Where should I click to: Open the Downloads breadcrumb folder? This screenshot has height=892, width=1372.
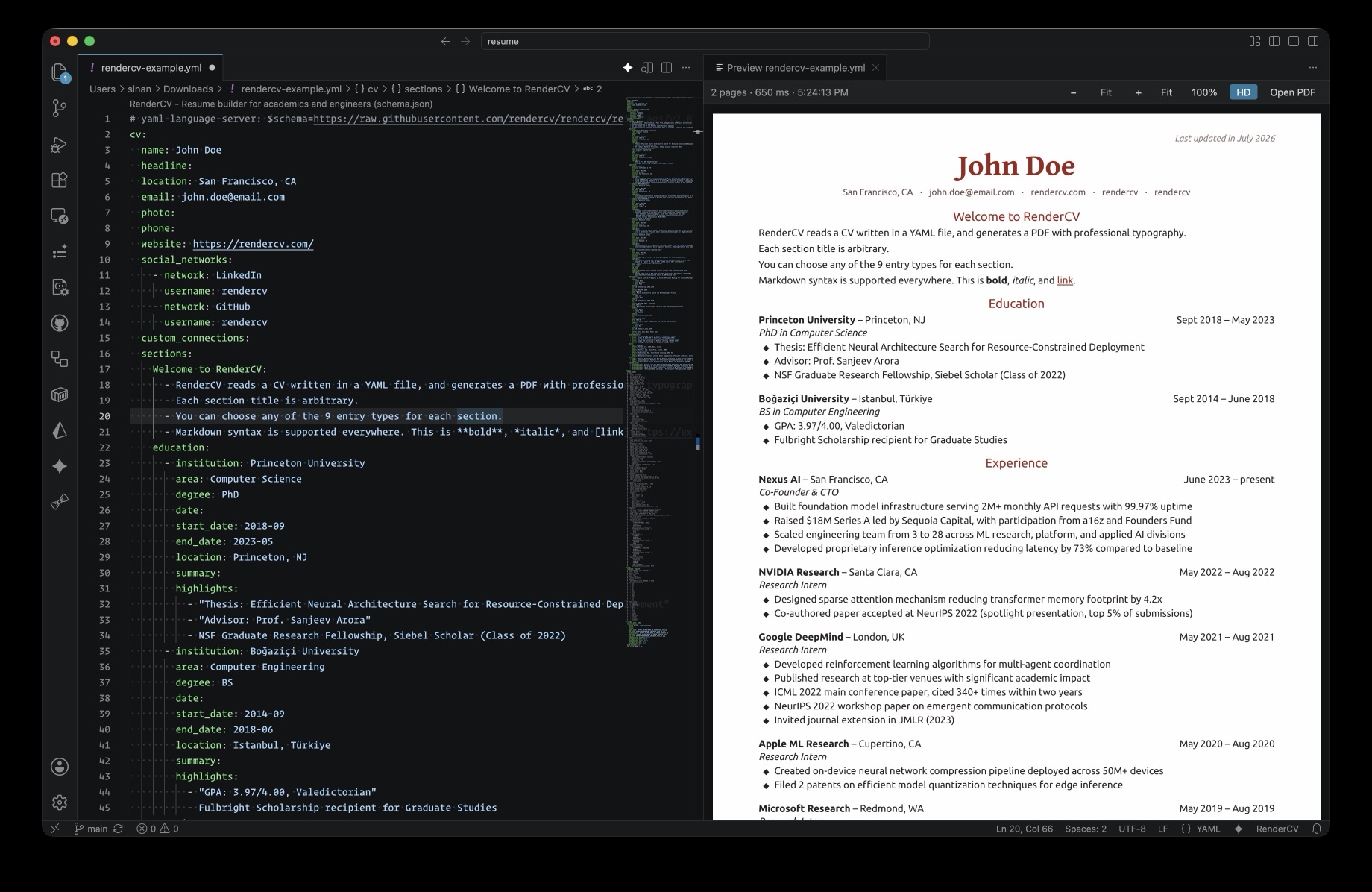(x=188, y=89)
